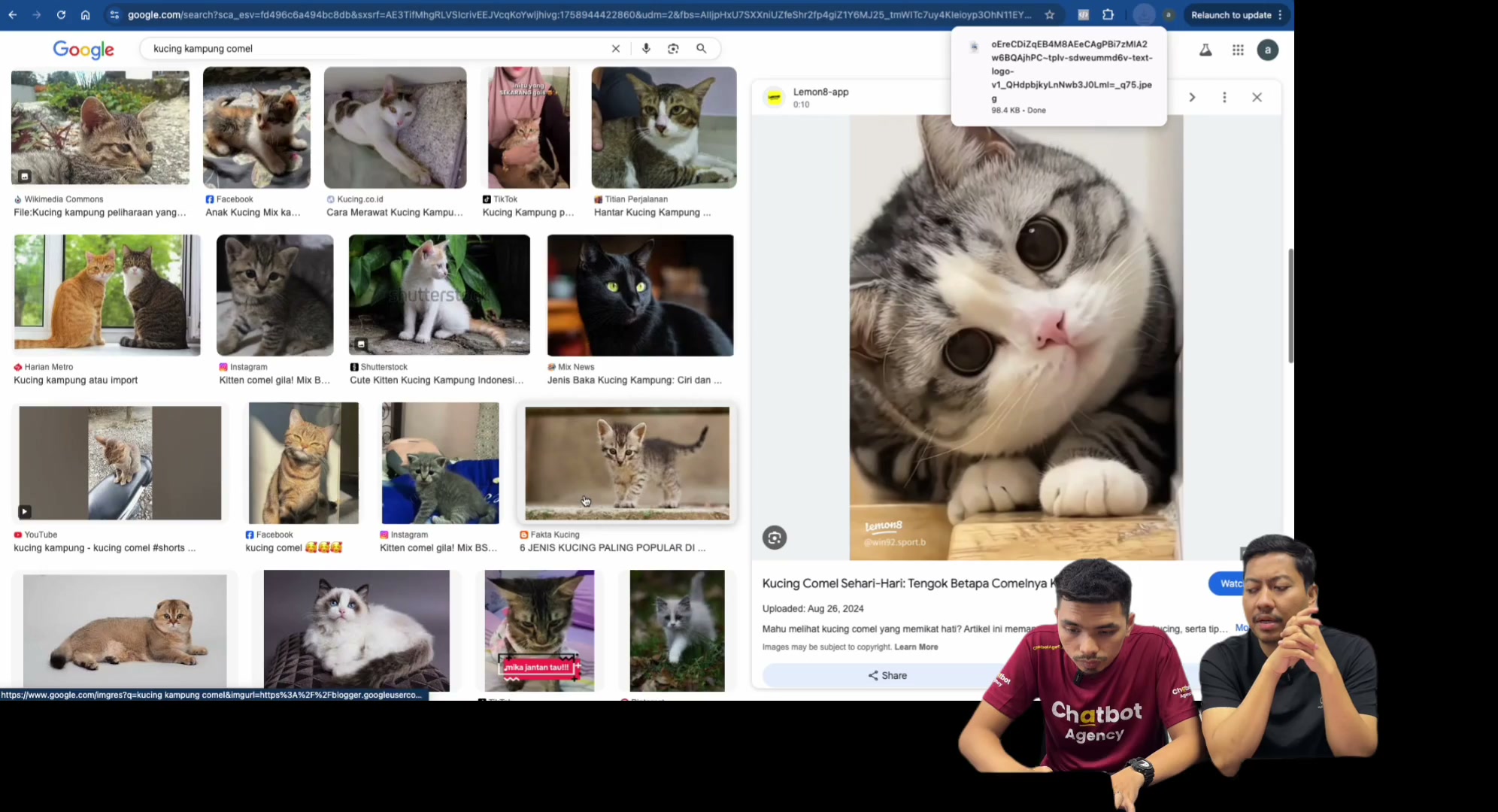Open Harian Metro two-cats thumbnail
The height and width of the screenshot is (812, 1498).
click(x=107, y=295)
